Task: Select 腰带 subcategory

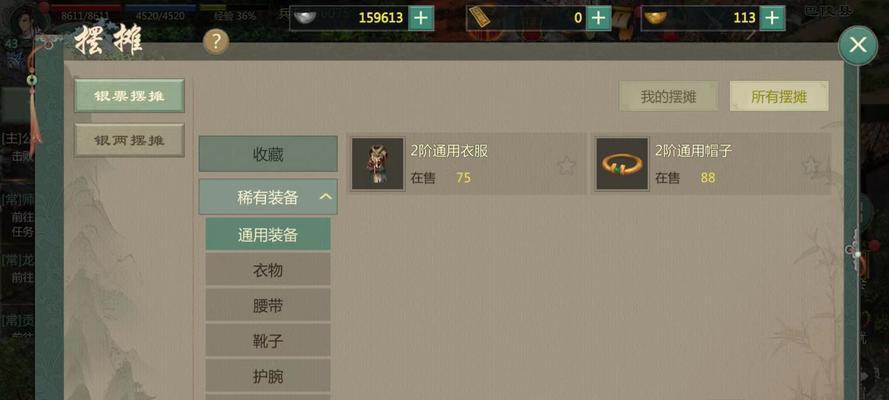Action: point(268,305)
